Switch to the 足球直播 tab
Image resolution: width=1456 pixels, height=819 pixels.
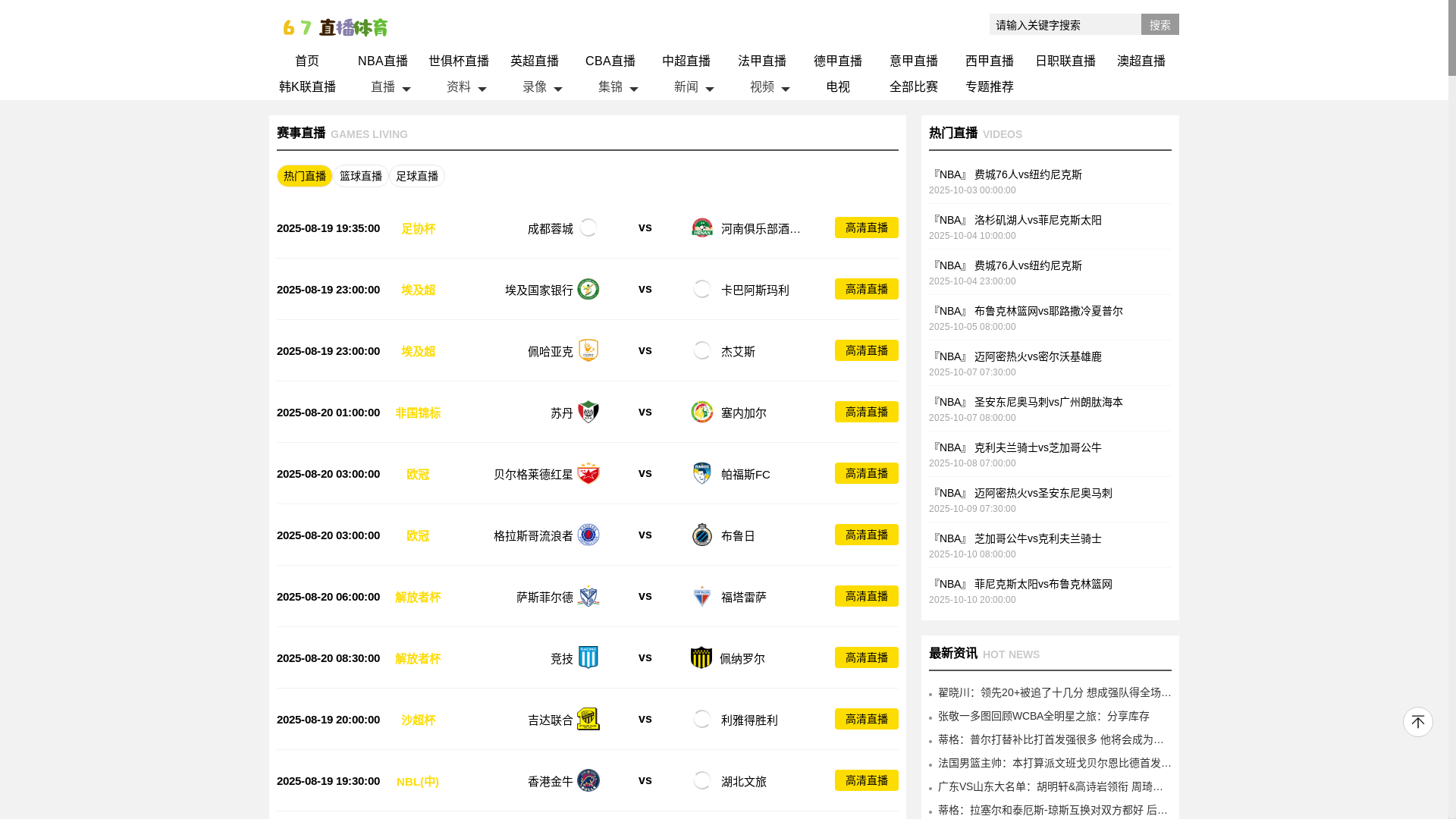point(417,176)
